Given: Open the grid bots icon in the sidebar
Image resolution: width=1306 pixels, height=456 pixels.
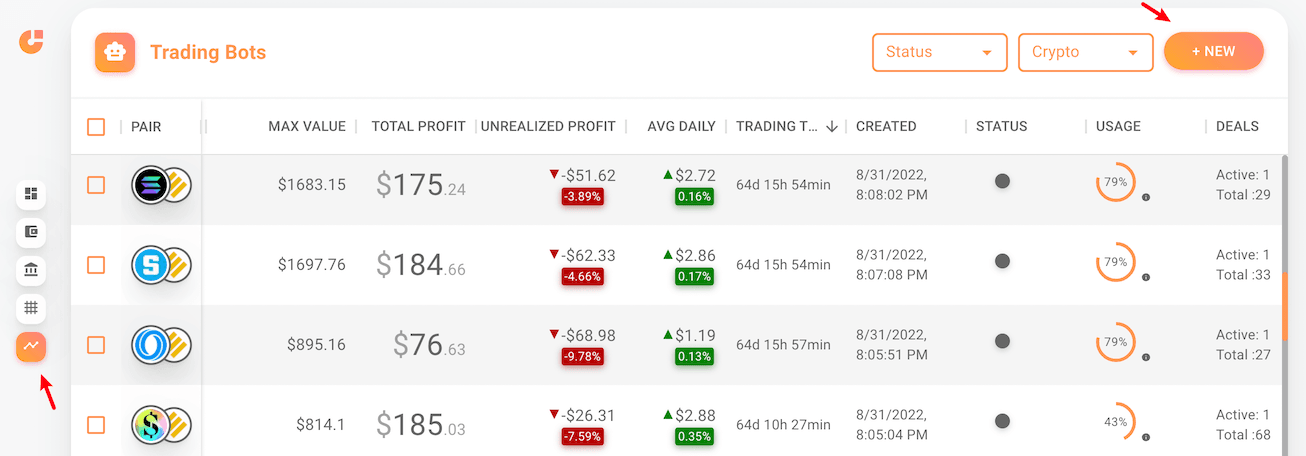Looking at the screenshot, I should point(31,308).
